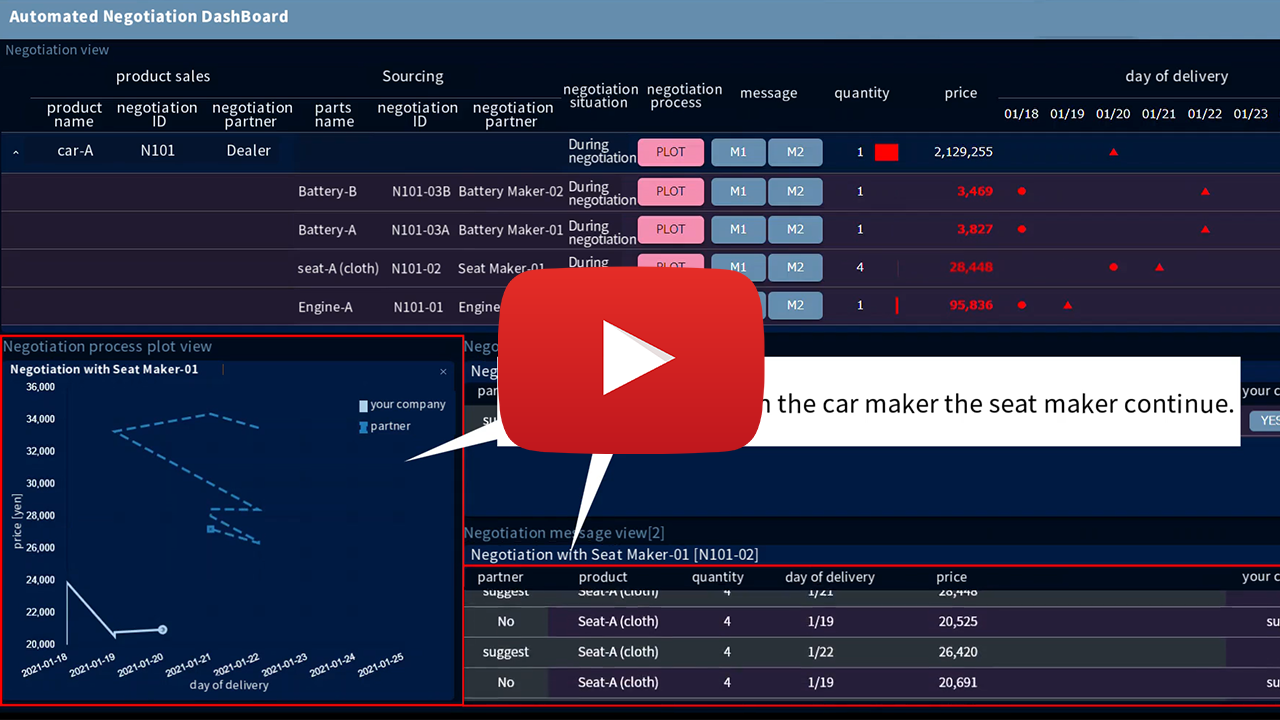Select the red swatch beside car-A quantity

point(886,151)
